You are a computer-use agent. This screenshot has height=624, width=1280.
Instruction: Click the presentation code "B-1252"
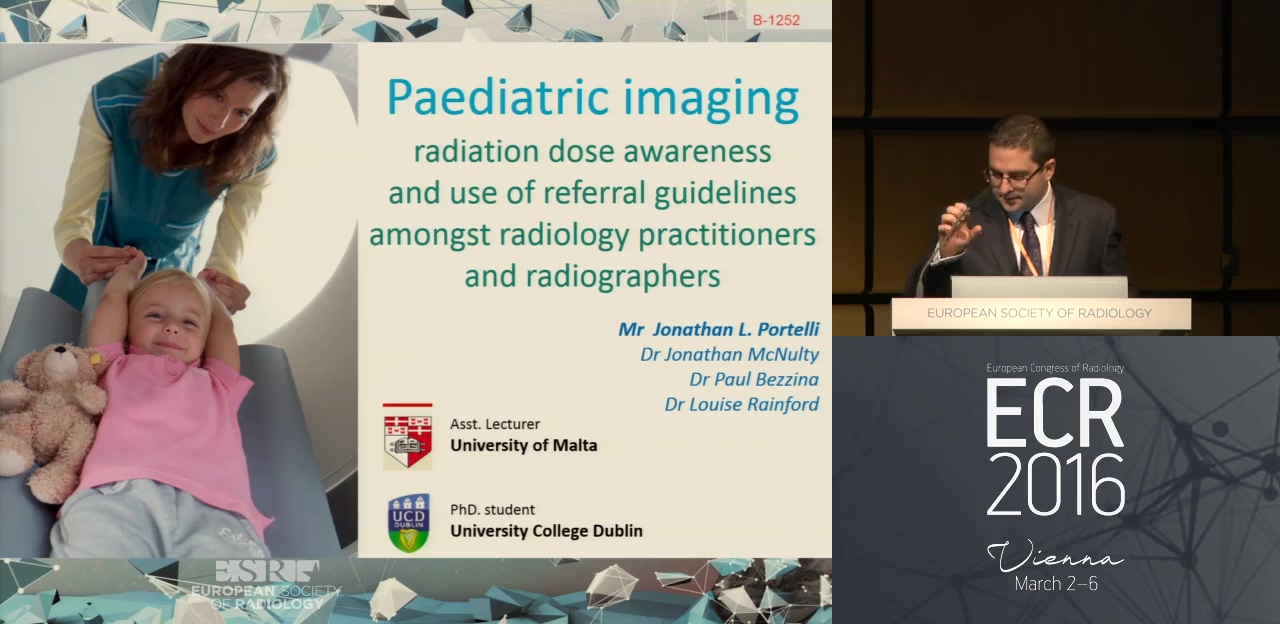tap(776, 20)
